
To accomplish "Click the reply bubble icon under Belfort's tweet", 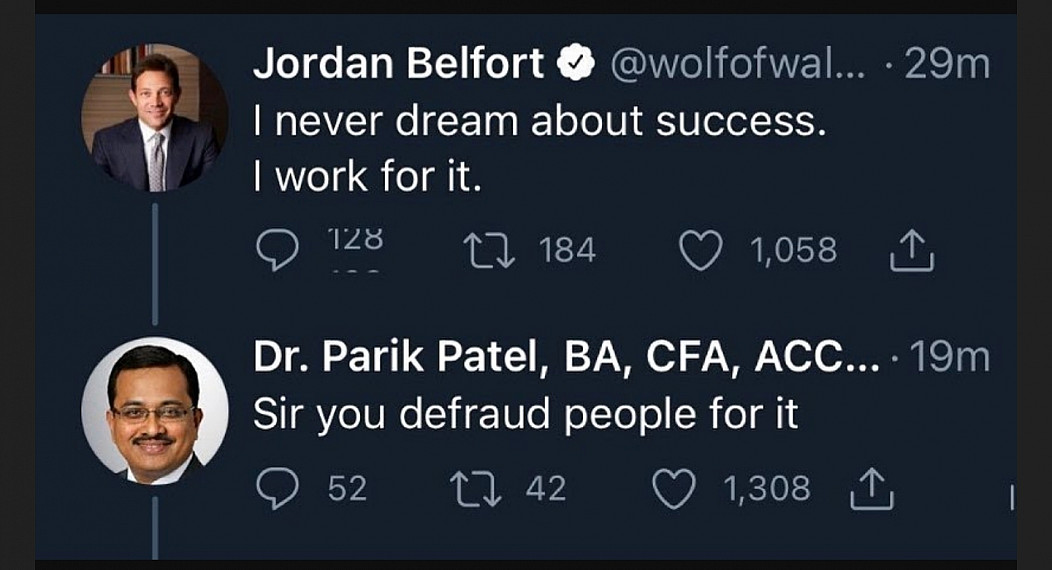I will 277,250.
